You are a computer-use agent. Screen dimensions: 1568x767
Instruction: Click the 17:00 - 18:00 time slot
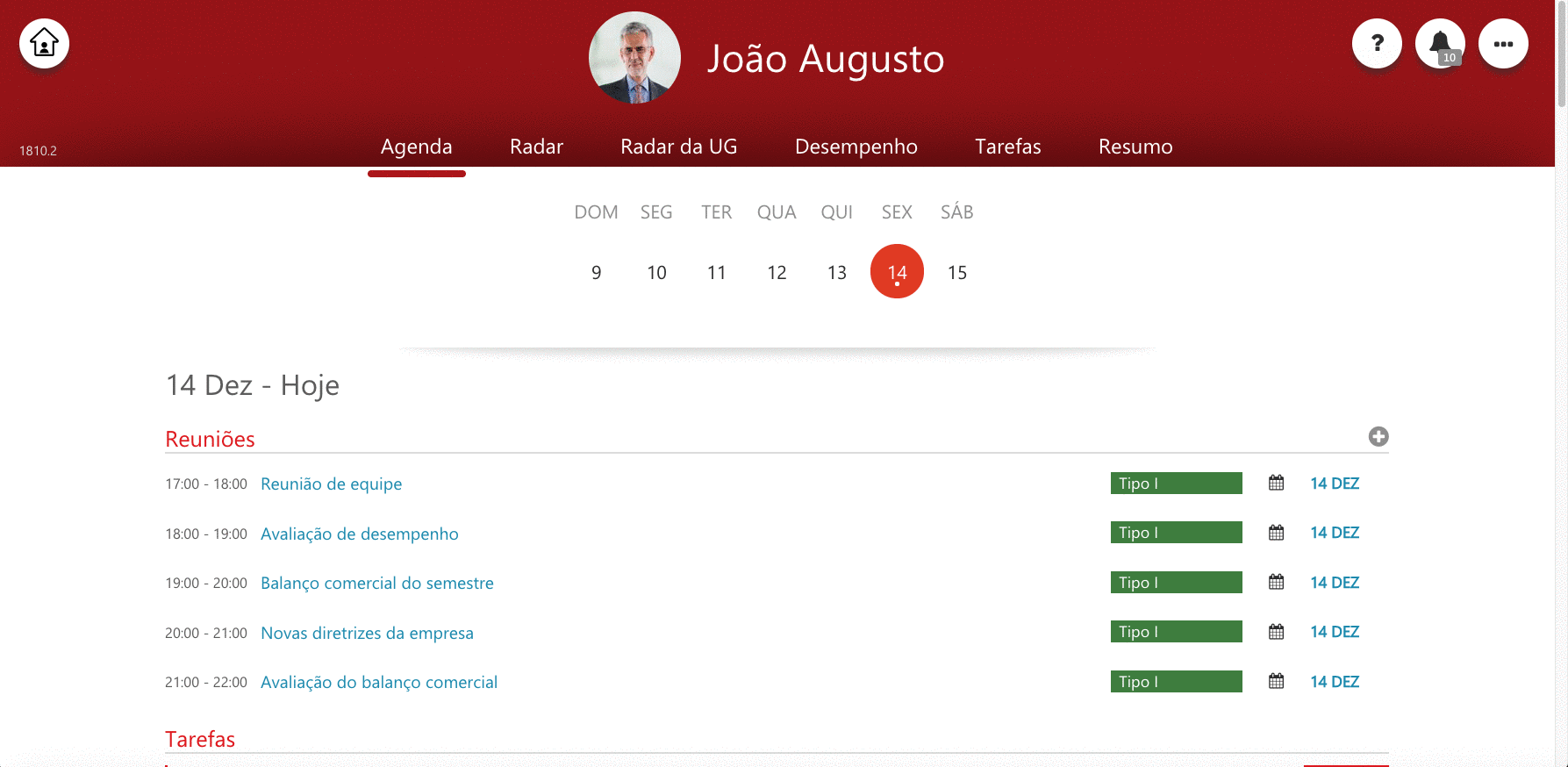pyautogui.click(x=206, y=484)
